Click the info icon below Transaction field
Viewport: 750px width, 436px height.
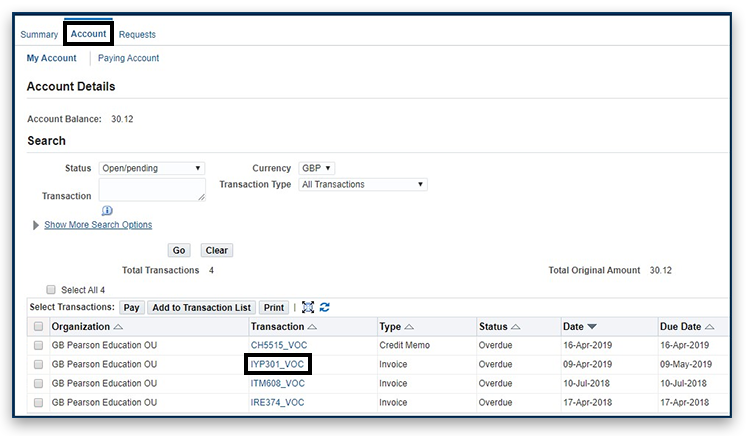[x=107, y=210]
